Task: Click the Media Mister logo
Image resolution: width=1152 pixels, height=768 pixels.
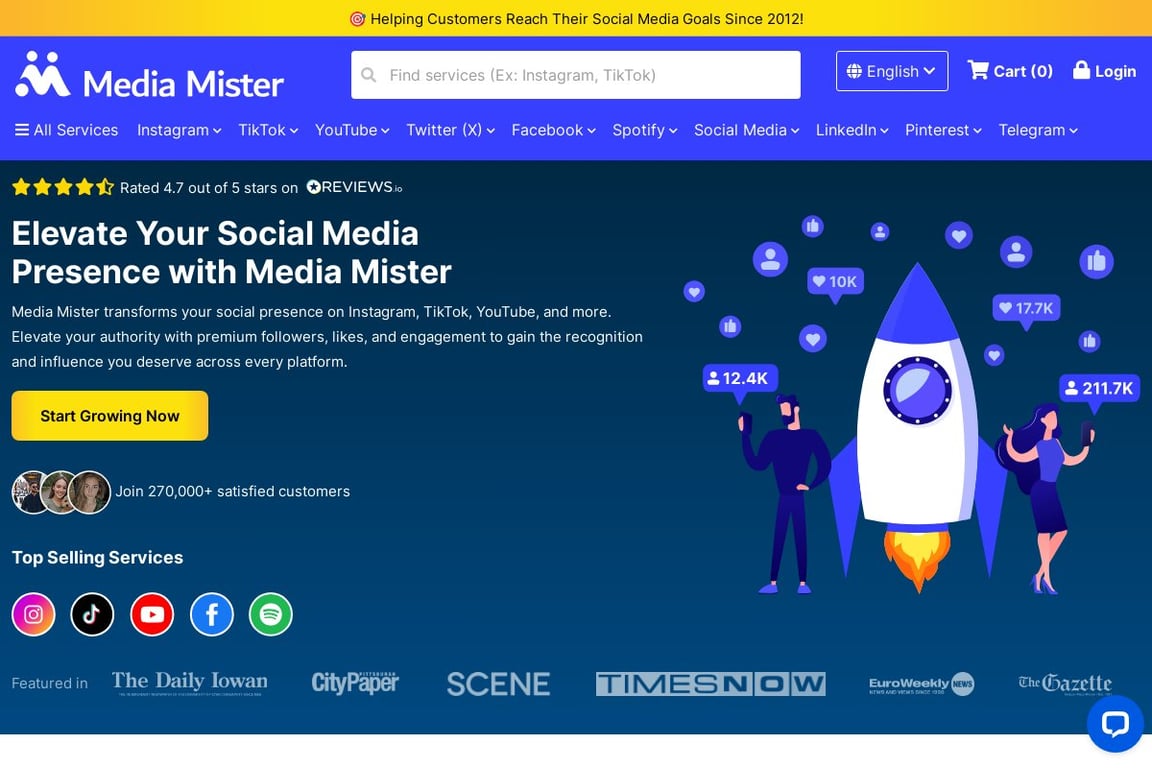Action: pos(149,75)
